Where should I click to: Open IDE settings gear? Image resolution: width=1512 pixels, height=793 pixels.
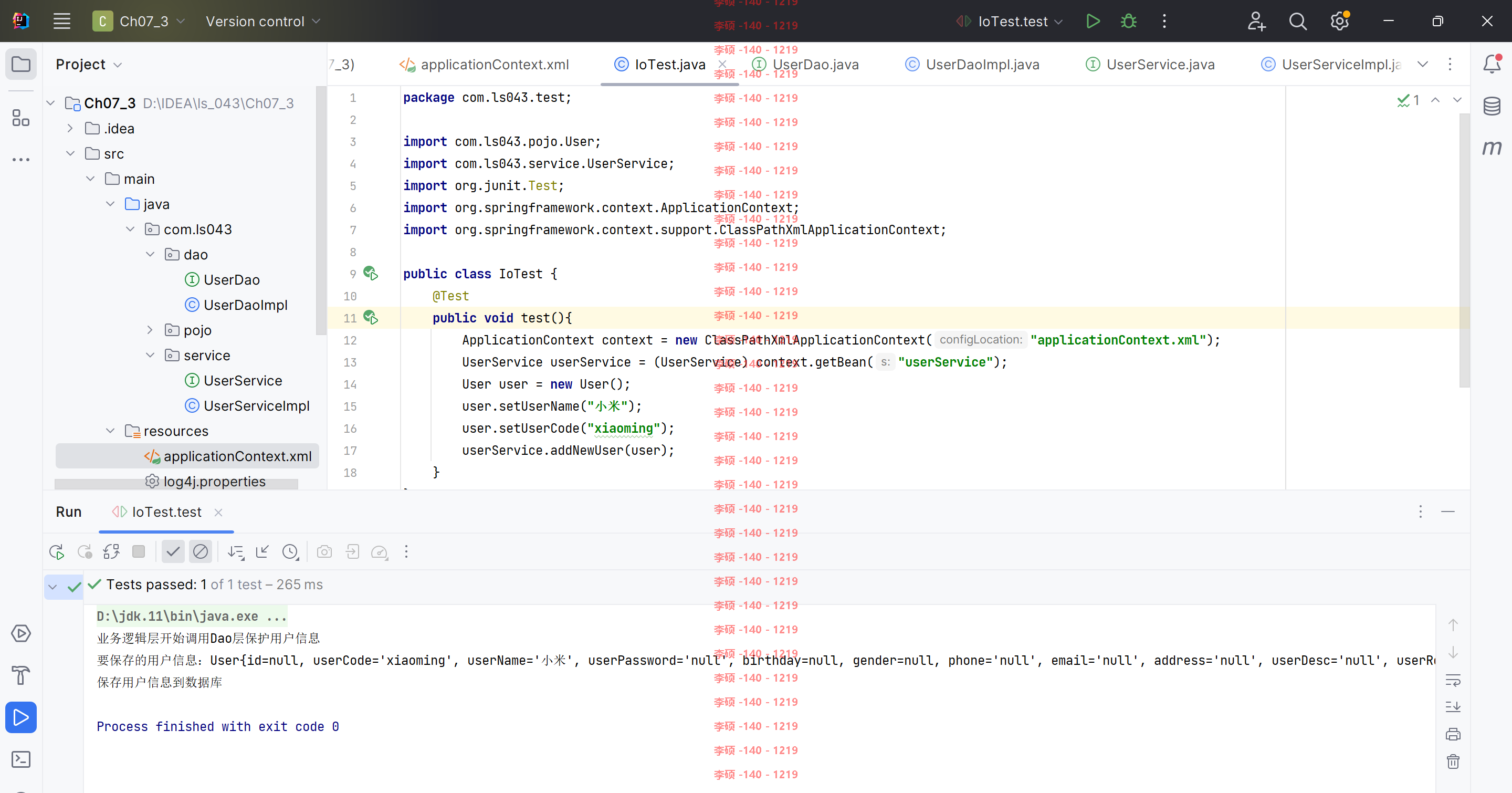coord(1339,21)
